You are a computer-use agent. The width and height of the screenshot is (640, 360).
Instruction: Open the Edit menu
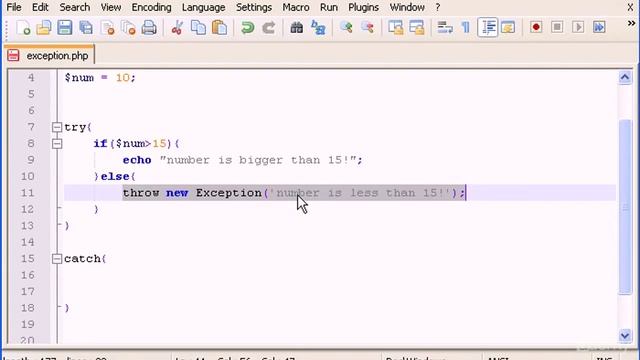tap(40, 7)
